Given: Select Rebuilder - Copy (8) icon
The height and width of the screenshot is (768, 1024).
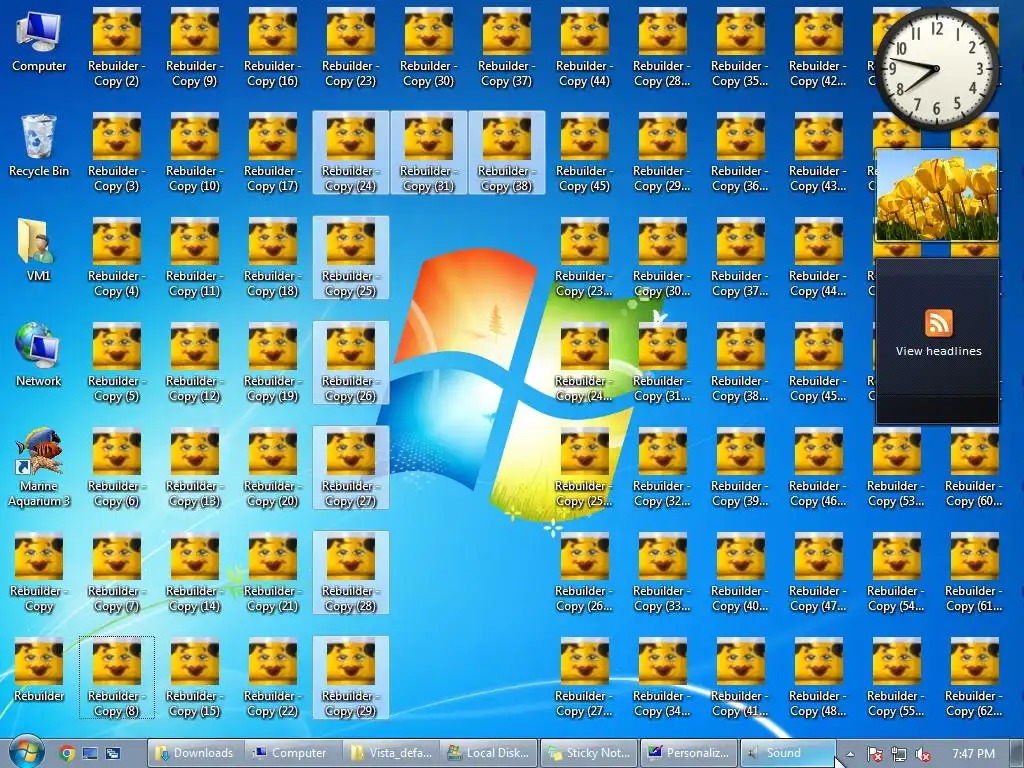Looking at the screenshot, I should (x=116, y=678).
